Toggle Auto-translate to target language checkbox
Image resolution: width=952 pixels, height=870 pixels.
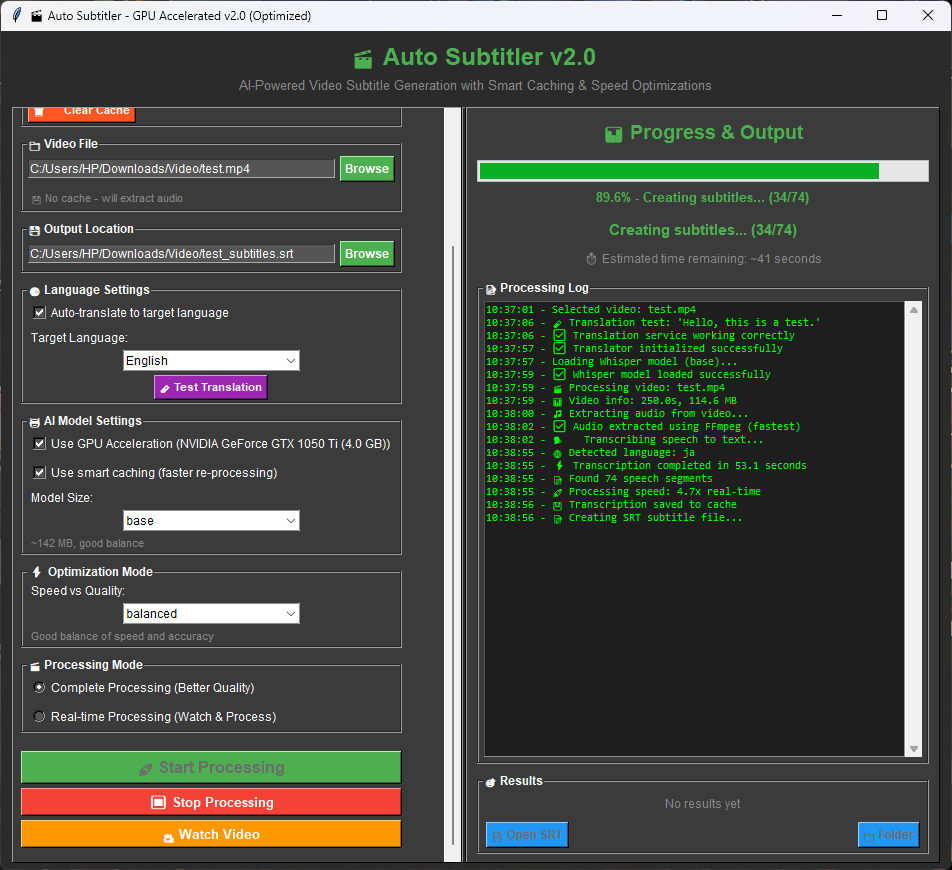point(39,313)
